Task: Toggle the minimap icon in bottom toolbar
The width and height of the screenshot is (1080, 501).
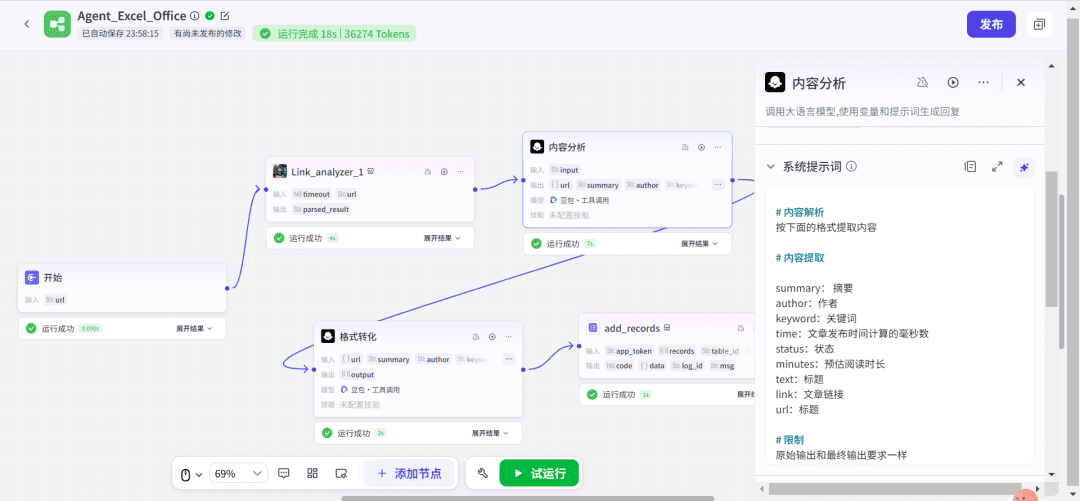Action: (x=341, y=473)
